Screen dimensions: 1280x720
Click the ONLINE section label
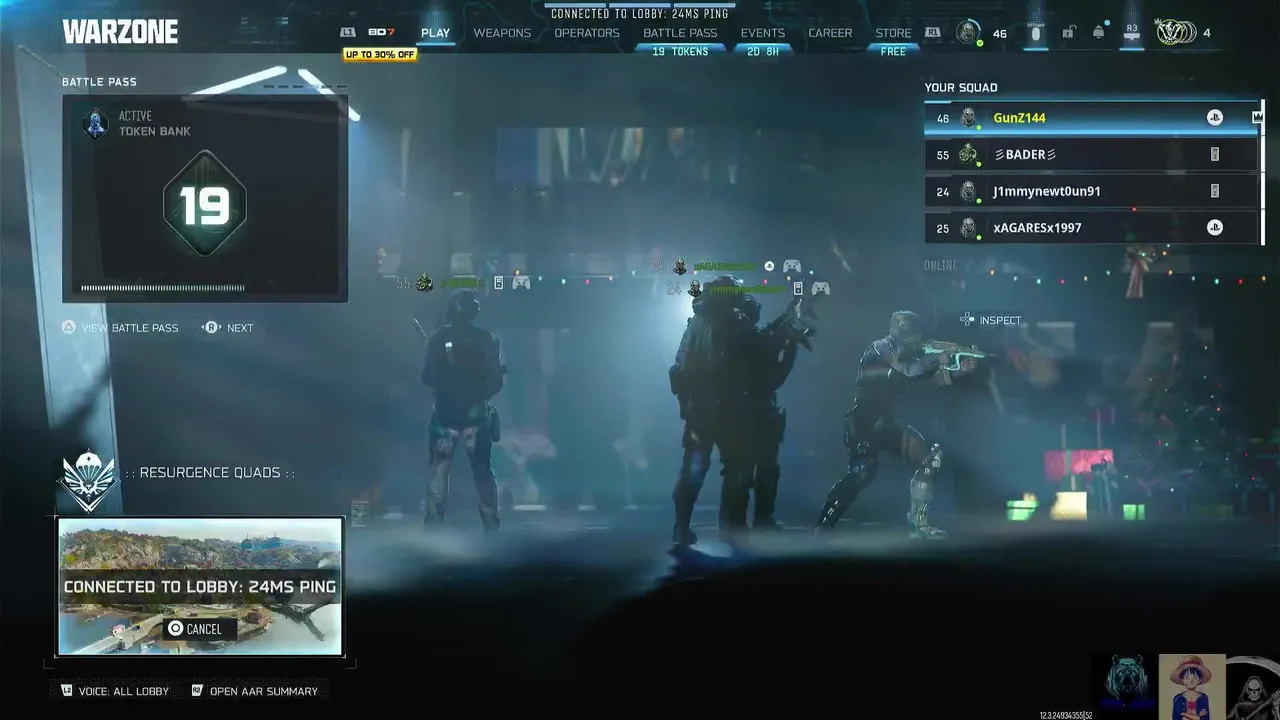coord(941,266)
